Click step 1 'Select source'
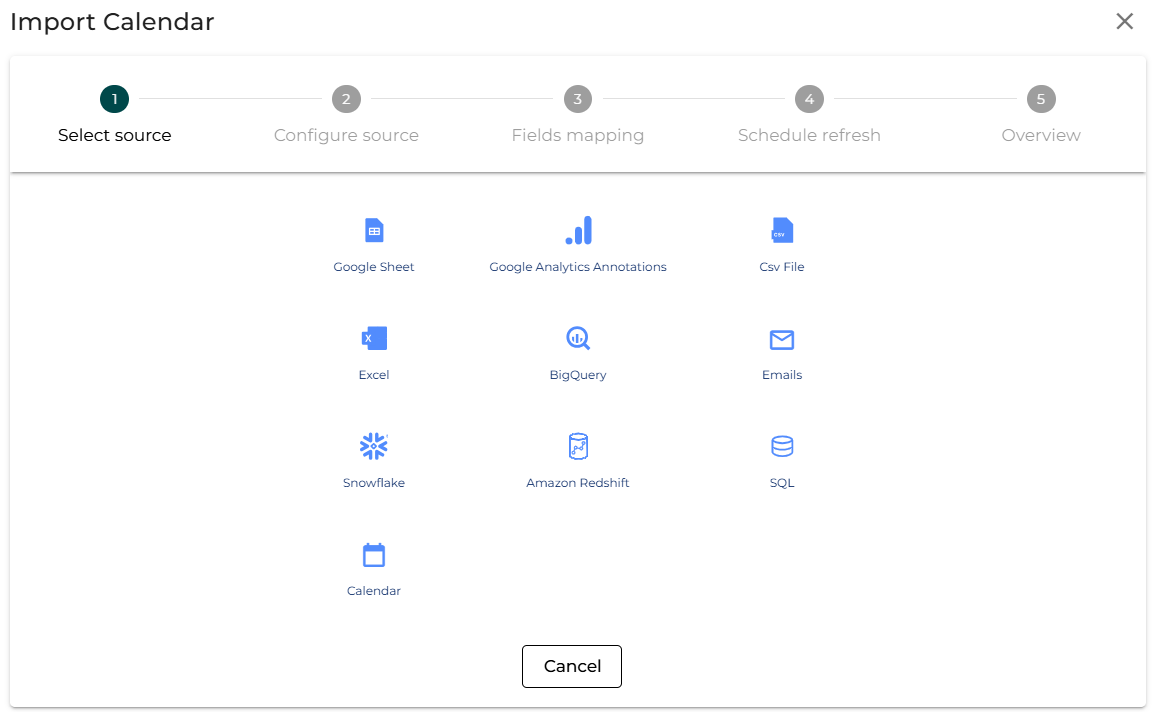The height and width of the screenshot is (712, 1155). 114,100
